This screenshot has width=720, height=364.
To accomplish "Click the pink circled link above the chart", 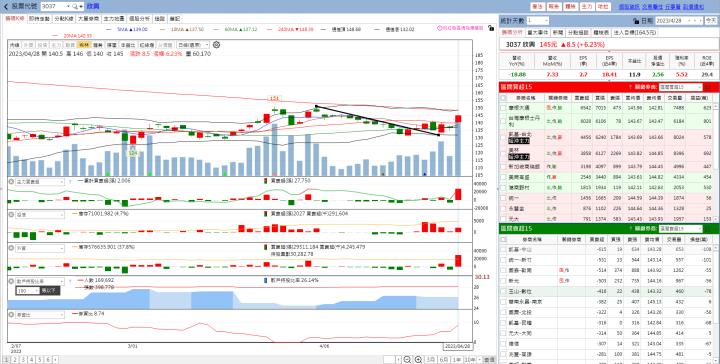I will [x=460, y=28].
